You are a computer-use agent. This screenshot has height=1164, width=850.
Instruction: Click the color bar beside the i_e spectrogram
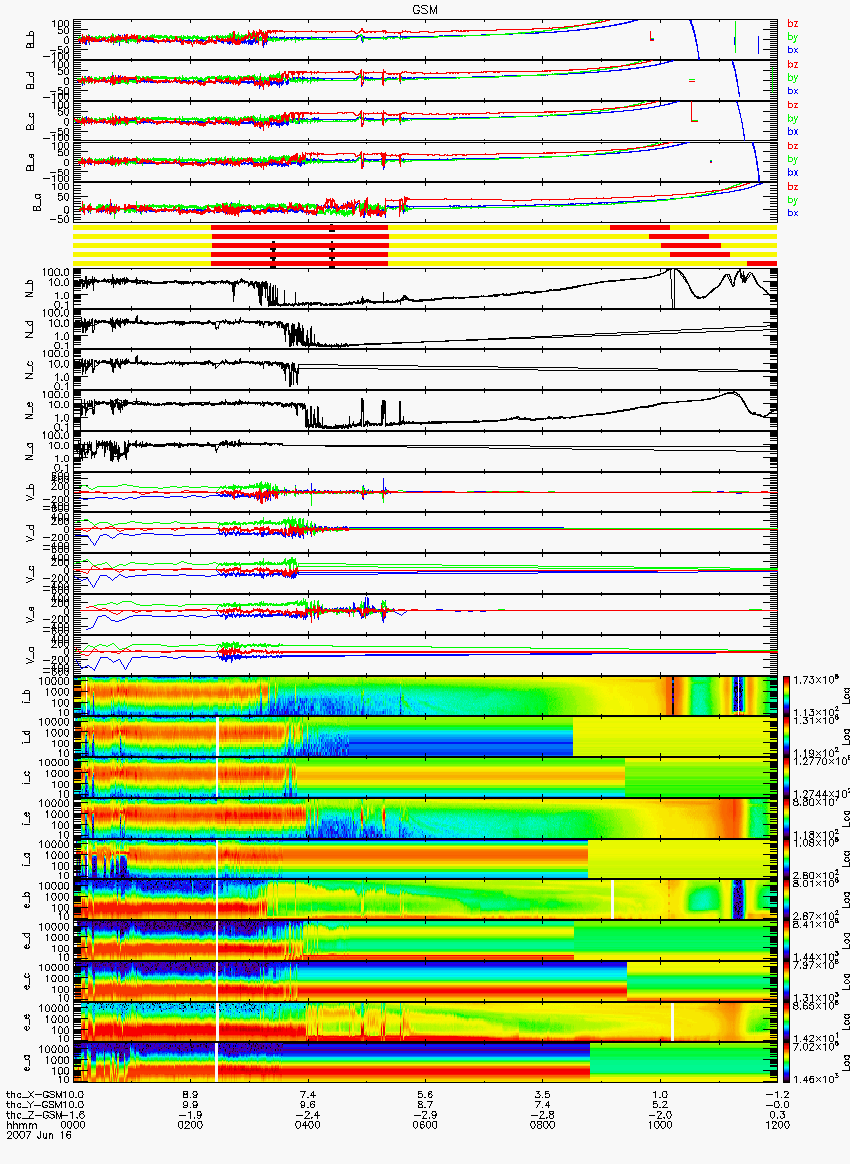click(787, 819)
